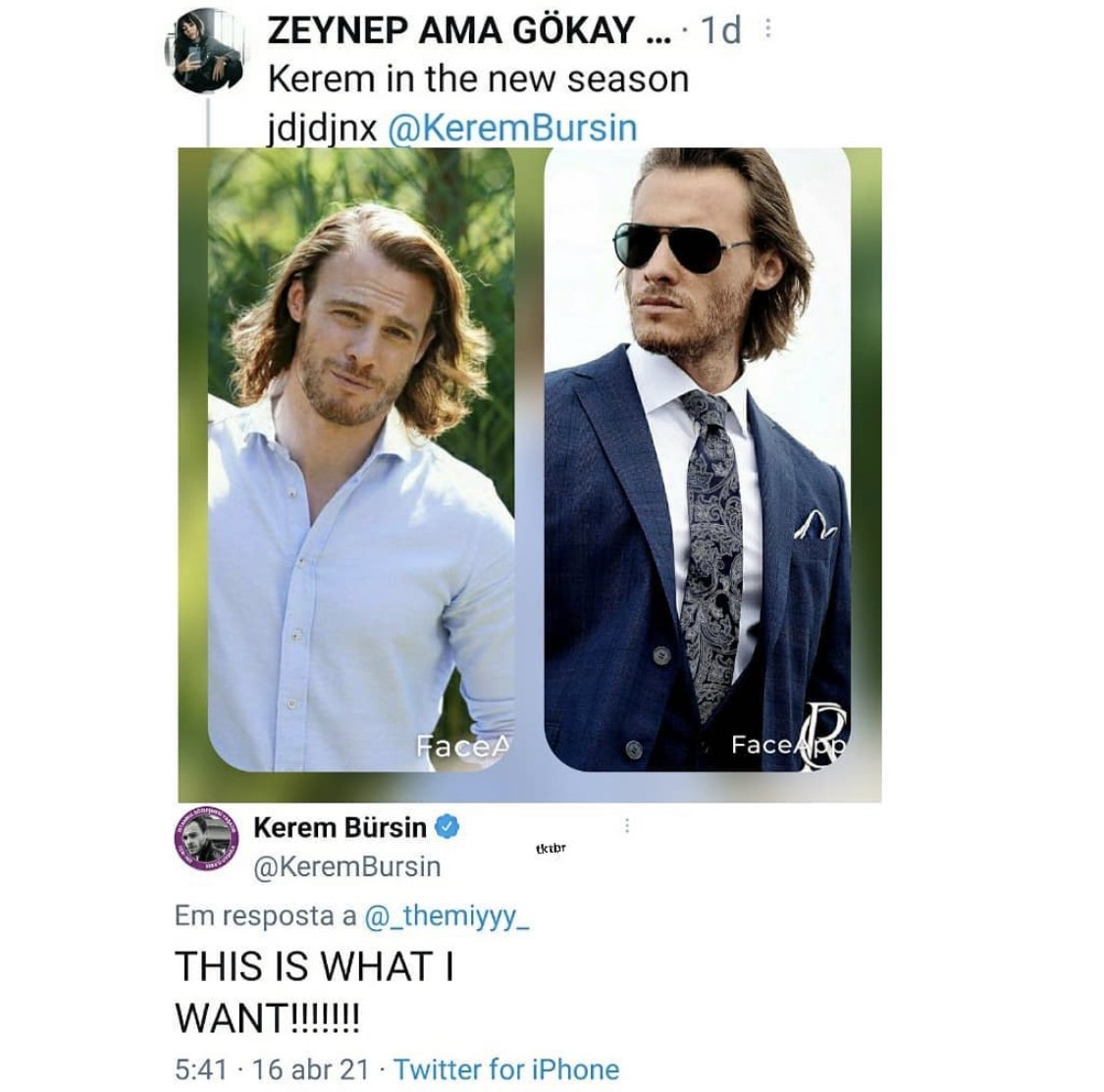
Task: Click the blue verified badge
Action: click(x=447, y=827)
